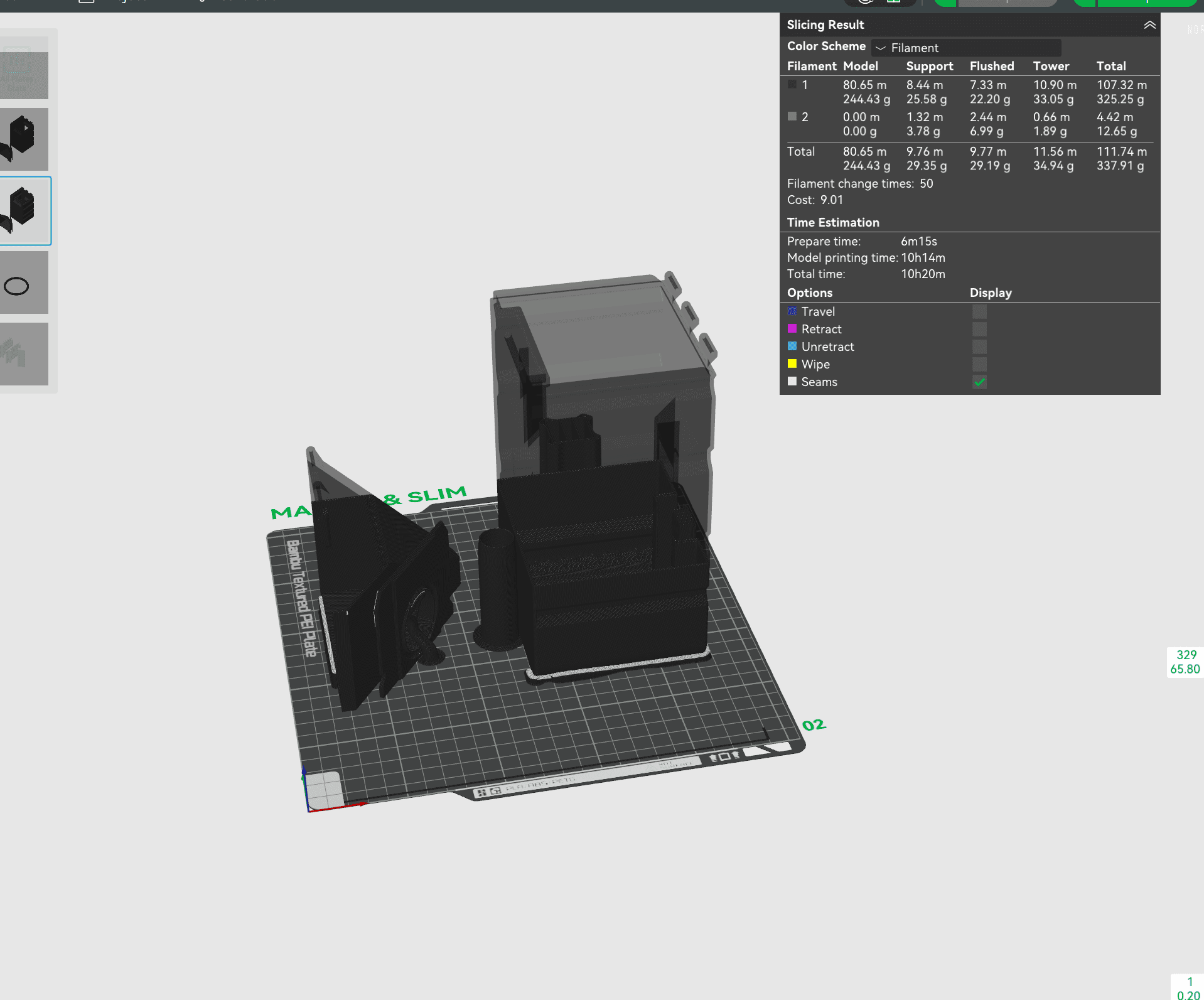Image resolution: width=1204 pixels, height=1000 pixels.
Task: Click the blue Travel color legend square
Action: click(792, 311)
